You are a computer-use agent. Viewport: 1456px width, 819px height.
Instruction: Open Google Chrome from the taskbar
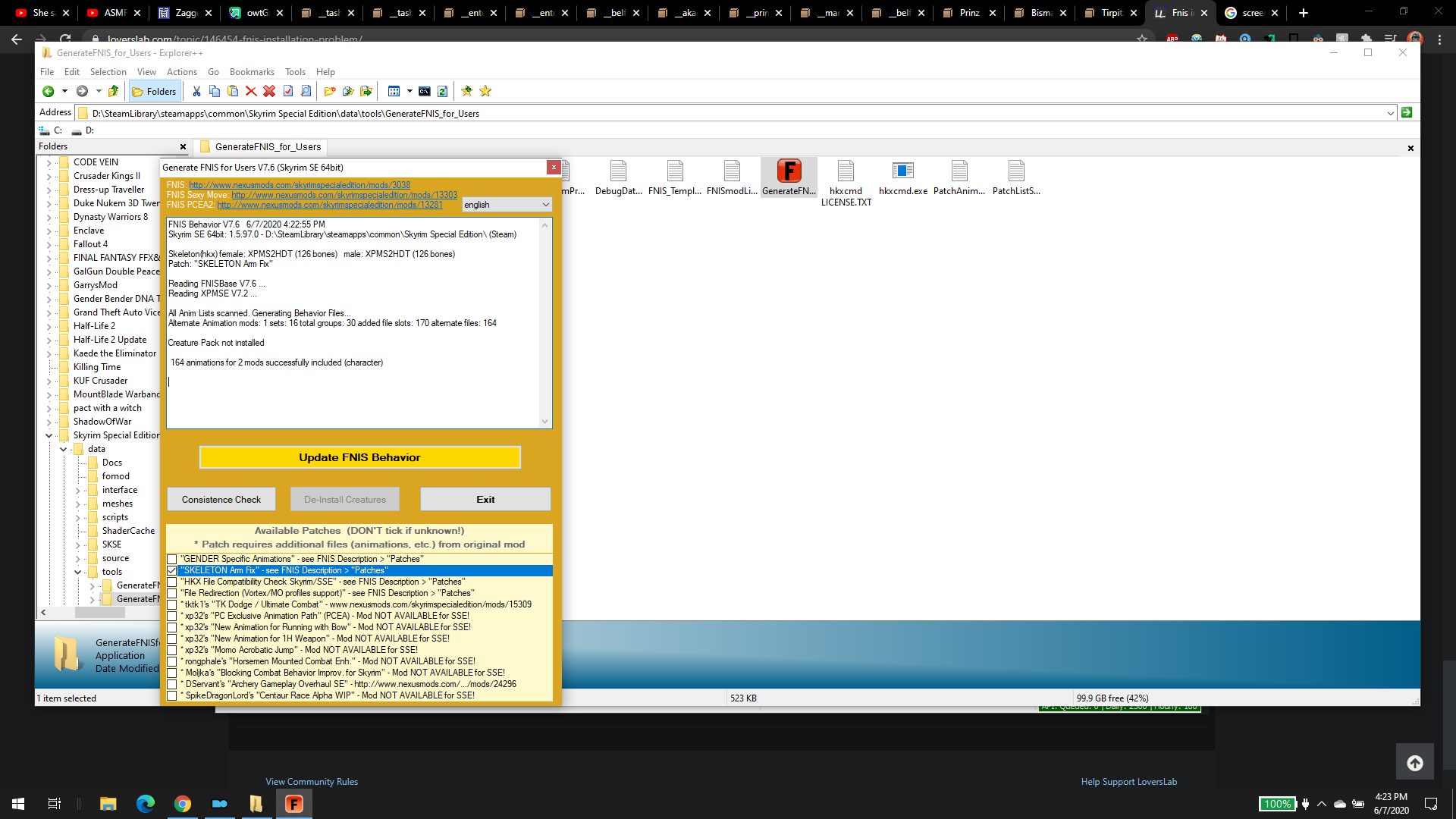pyautogui.click(x=182, y=804)
